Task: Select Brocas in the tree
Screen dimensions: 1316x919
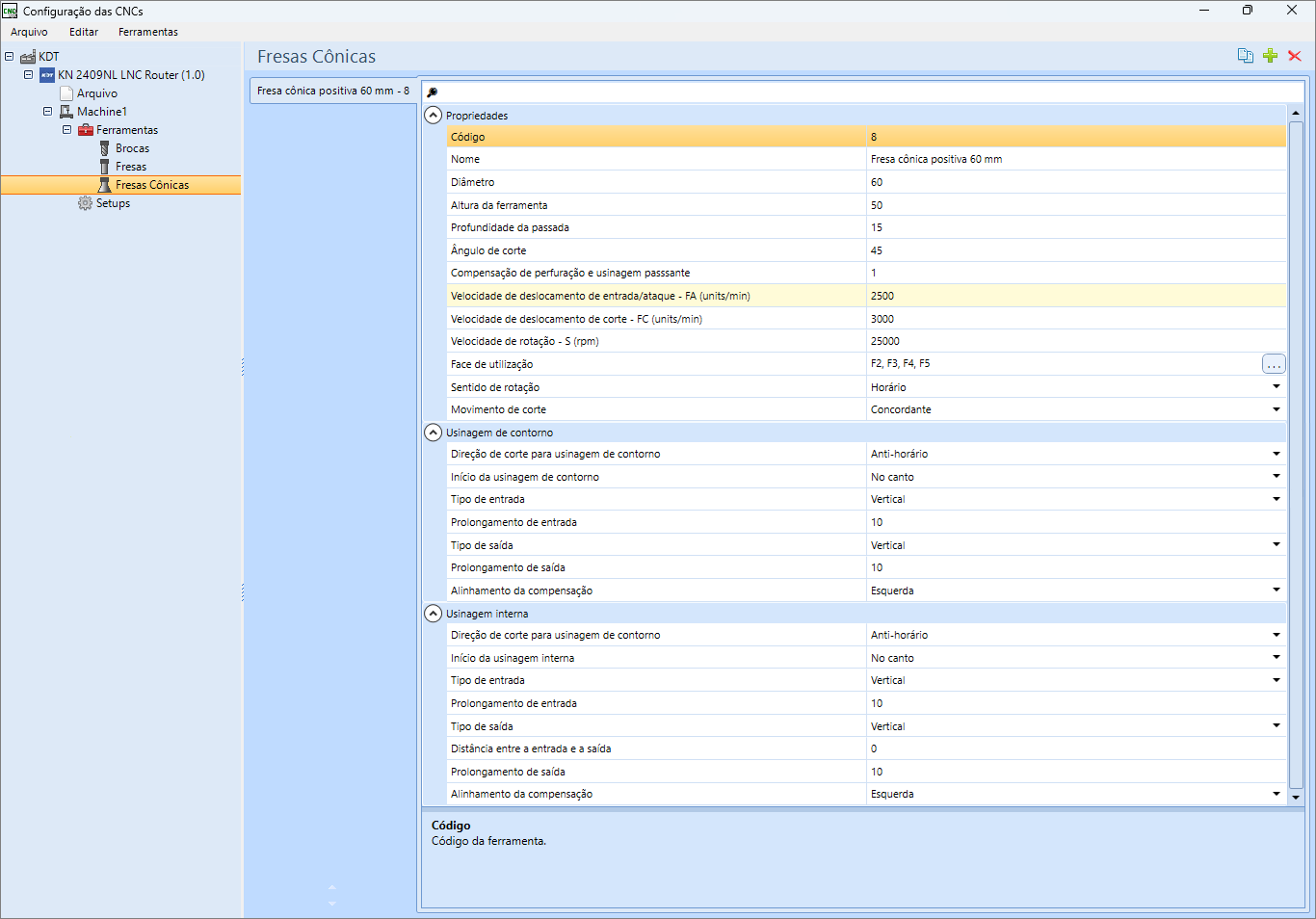Action: (132, 148)
